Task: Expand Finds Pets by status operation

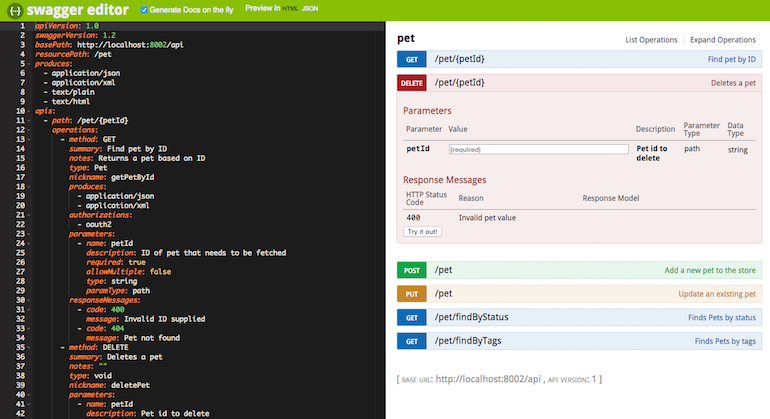Action: [722, 317]
